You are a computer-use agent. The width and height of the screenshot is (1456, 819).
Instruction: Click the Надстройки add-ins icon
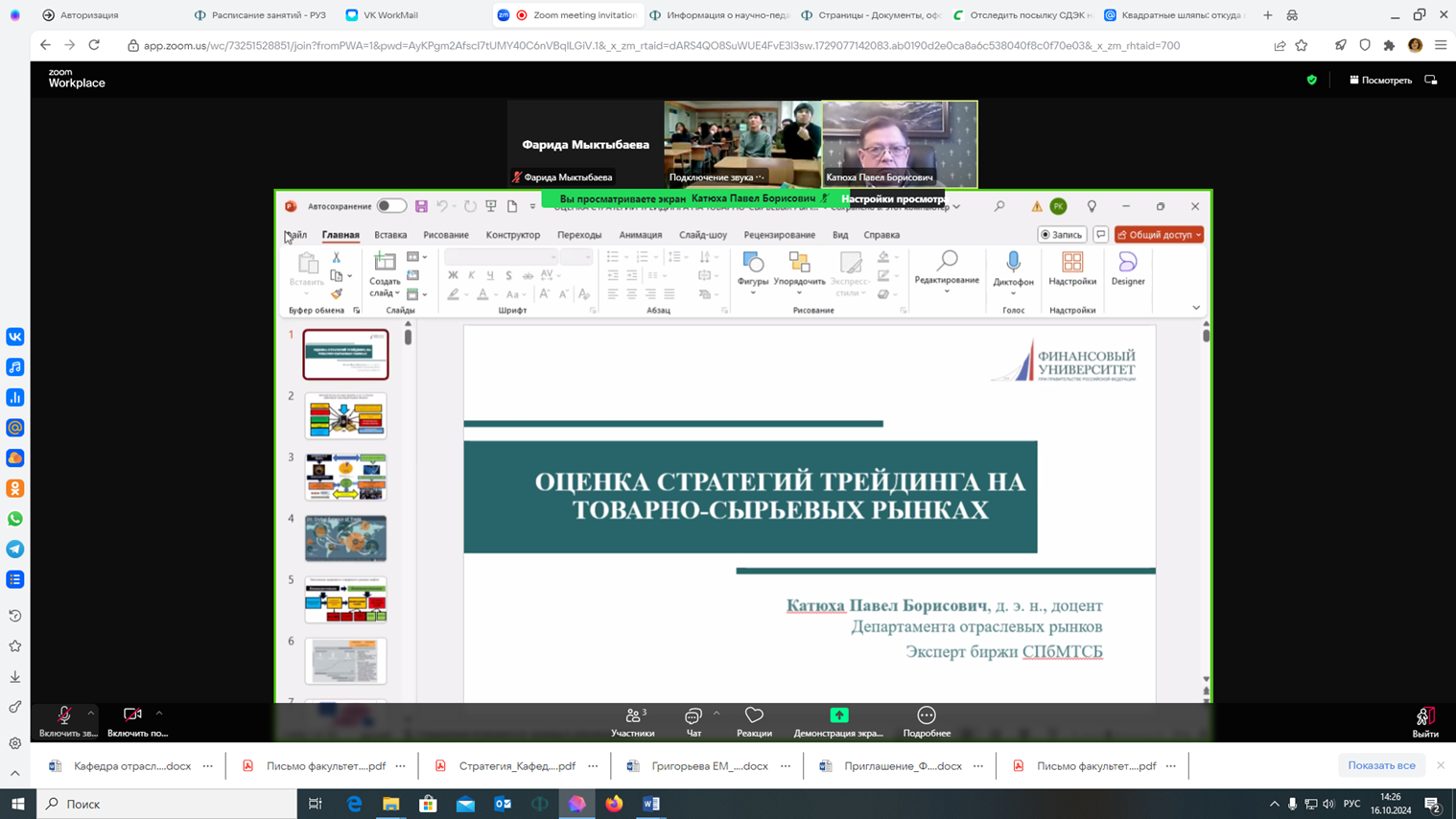click(x=1072, y=269)
